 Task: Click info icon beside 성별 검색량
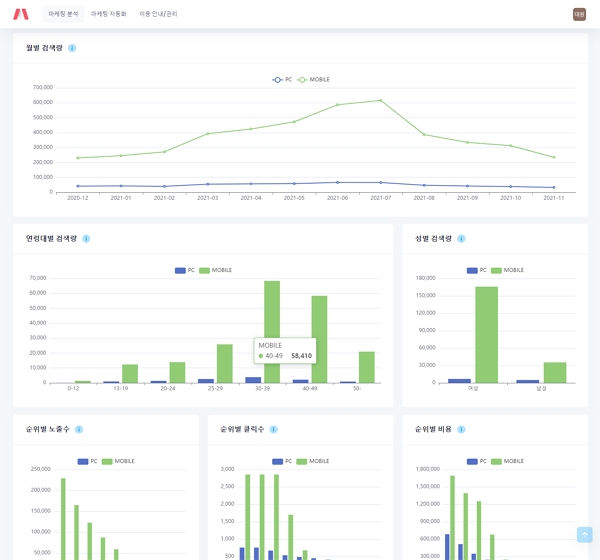461,239
